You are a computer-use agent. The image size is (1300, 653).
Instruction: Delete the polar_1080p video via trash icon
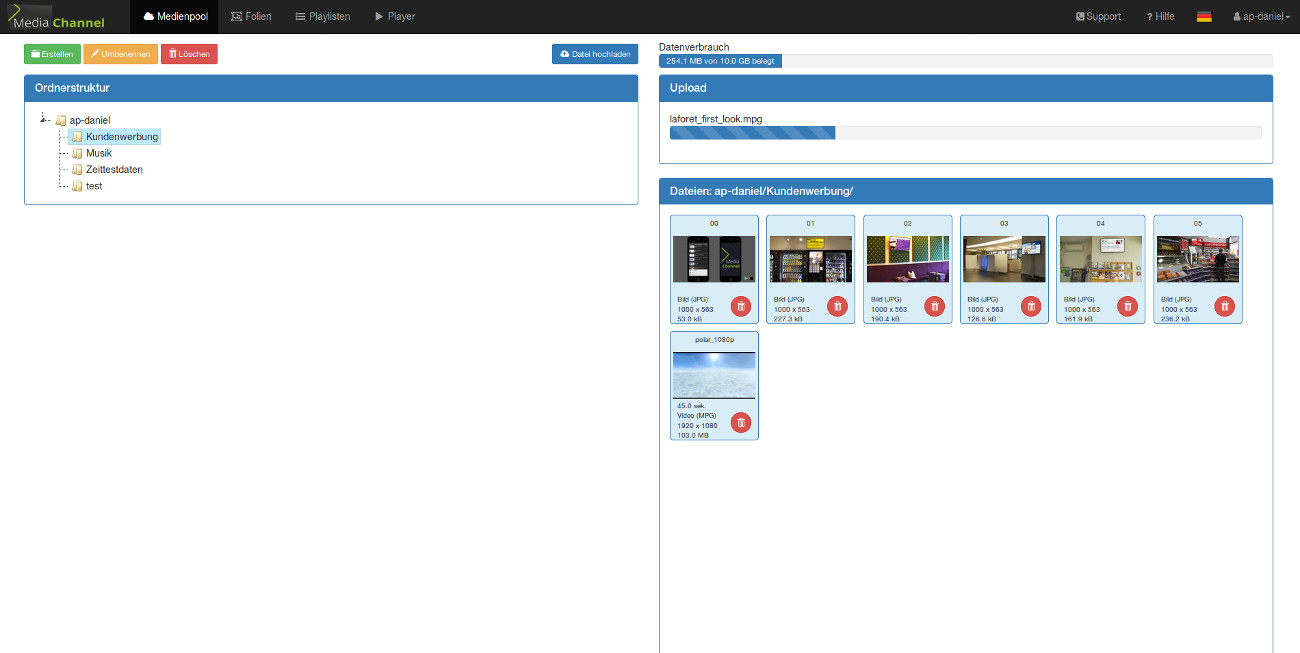741,422
